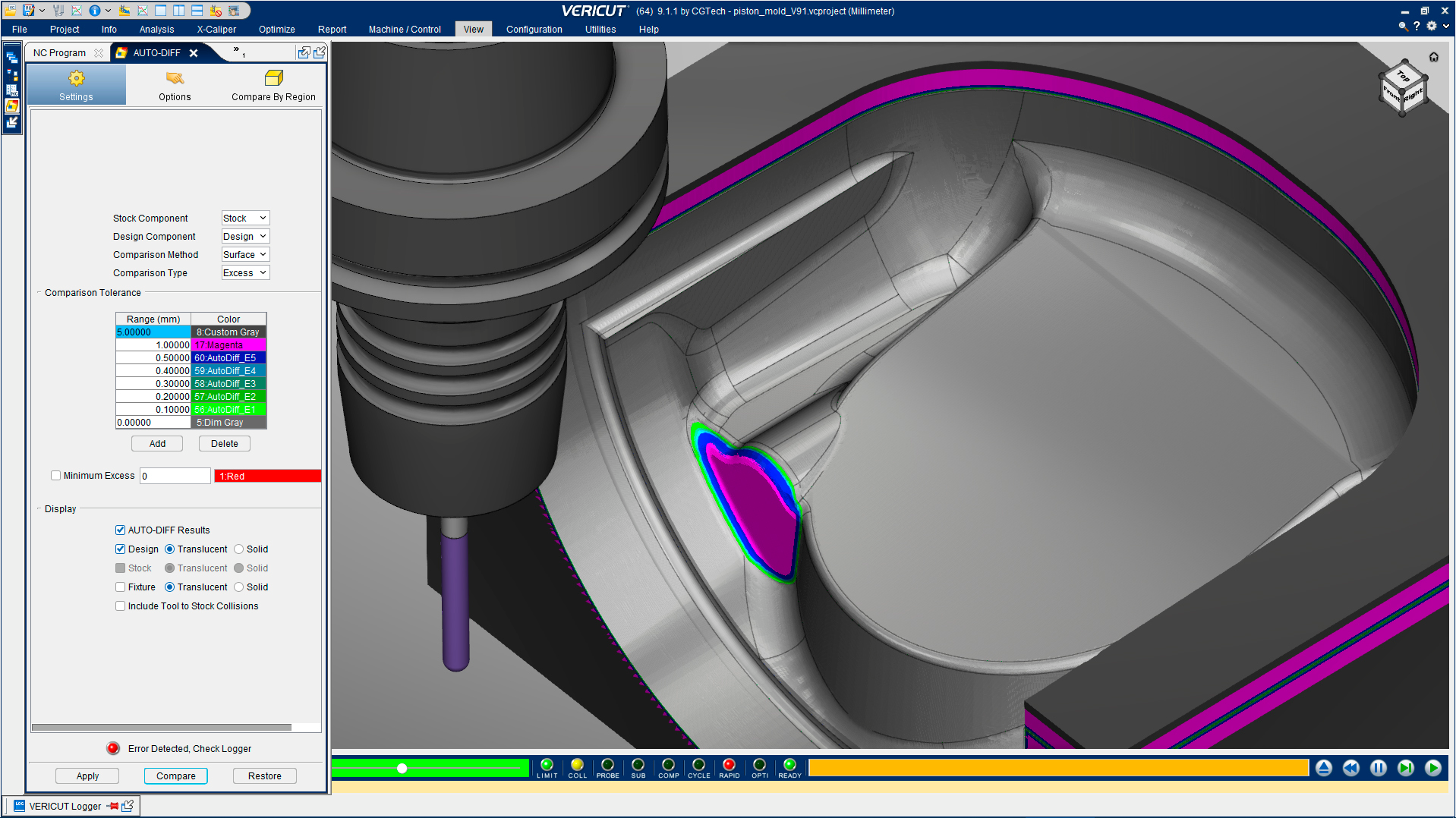Uncheck AUTO-DIFF Results checkbox
The width and height of the screenshot is (1456, 818).
[120, 530]
